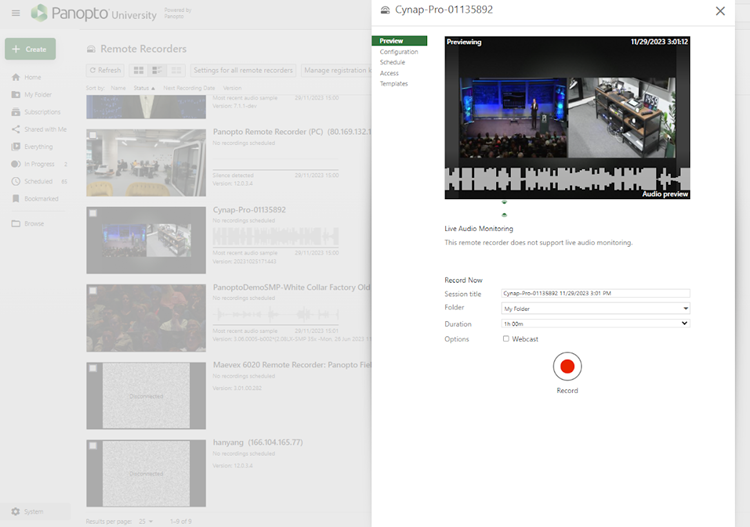Viewport: 750px width, 527px height.
Task: Click the green Create button
Action: tap(30, 49)
